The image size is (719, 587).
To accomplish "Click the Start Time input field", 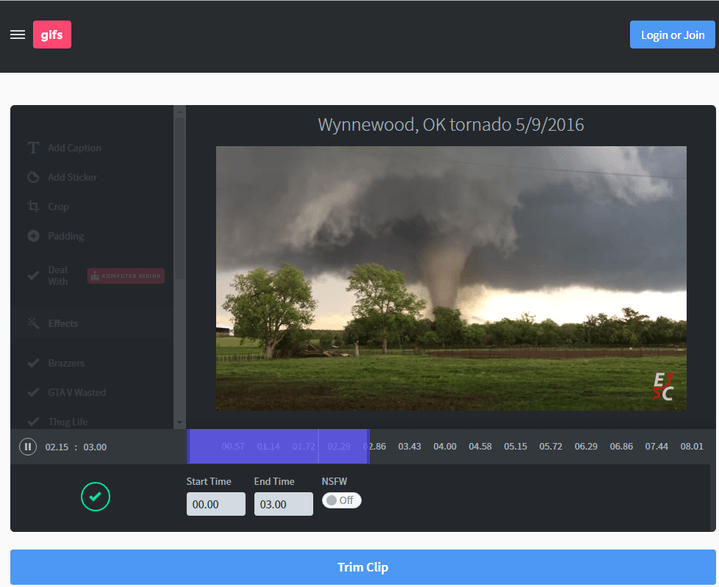I will (215, 505).
